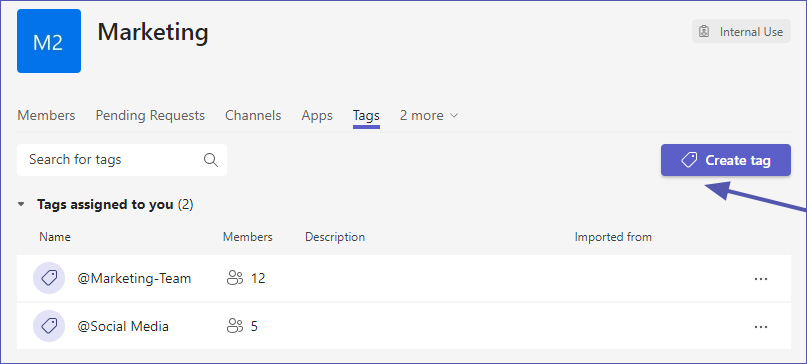The height and width of the screenshot is (364, 807).
Task: Click the Name column header
Action: tap(55, 237)
